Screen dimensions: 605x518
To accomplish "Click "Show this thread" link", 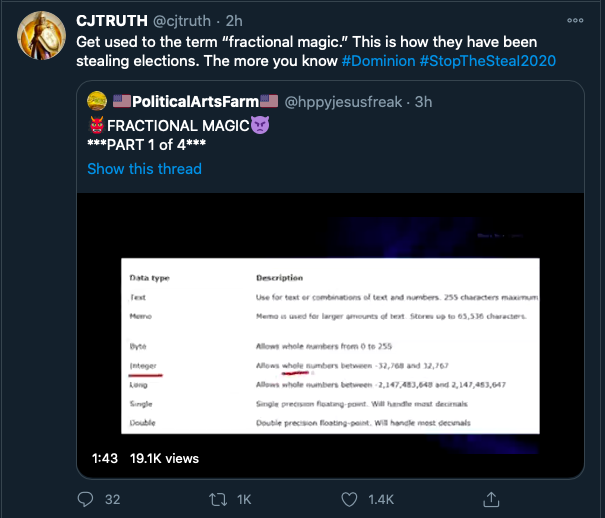I will pos(144,168).
